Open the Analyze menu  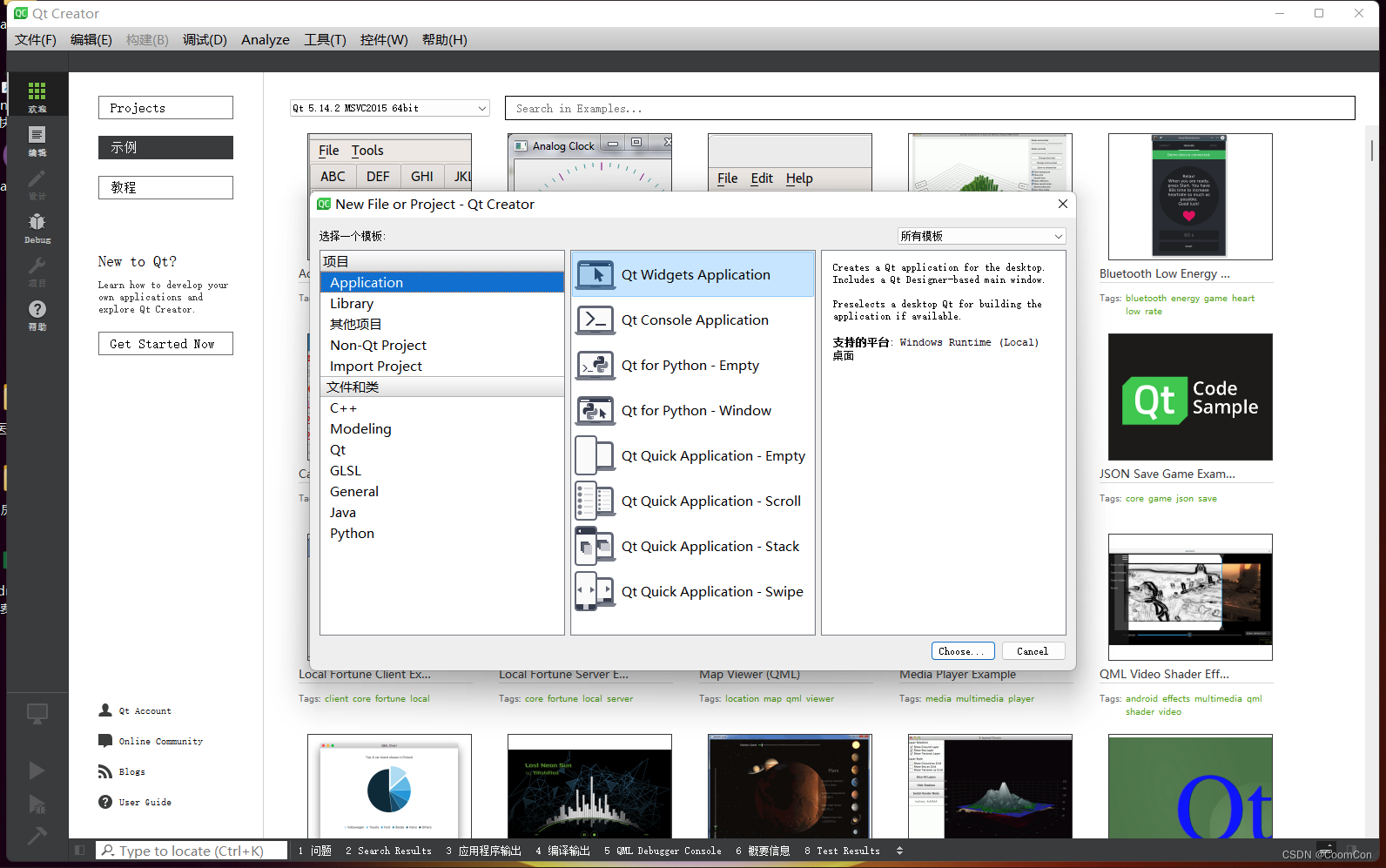(266, 39)
